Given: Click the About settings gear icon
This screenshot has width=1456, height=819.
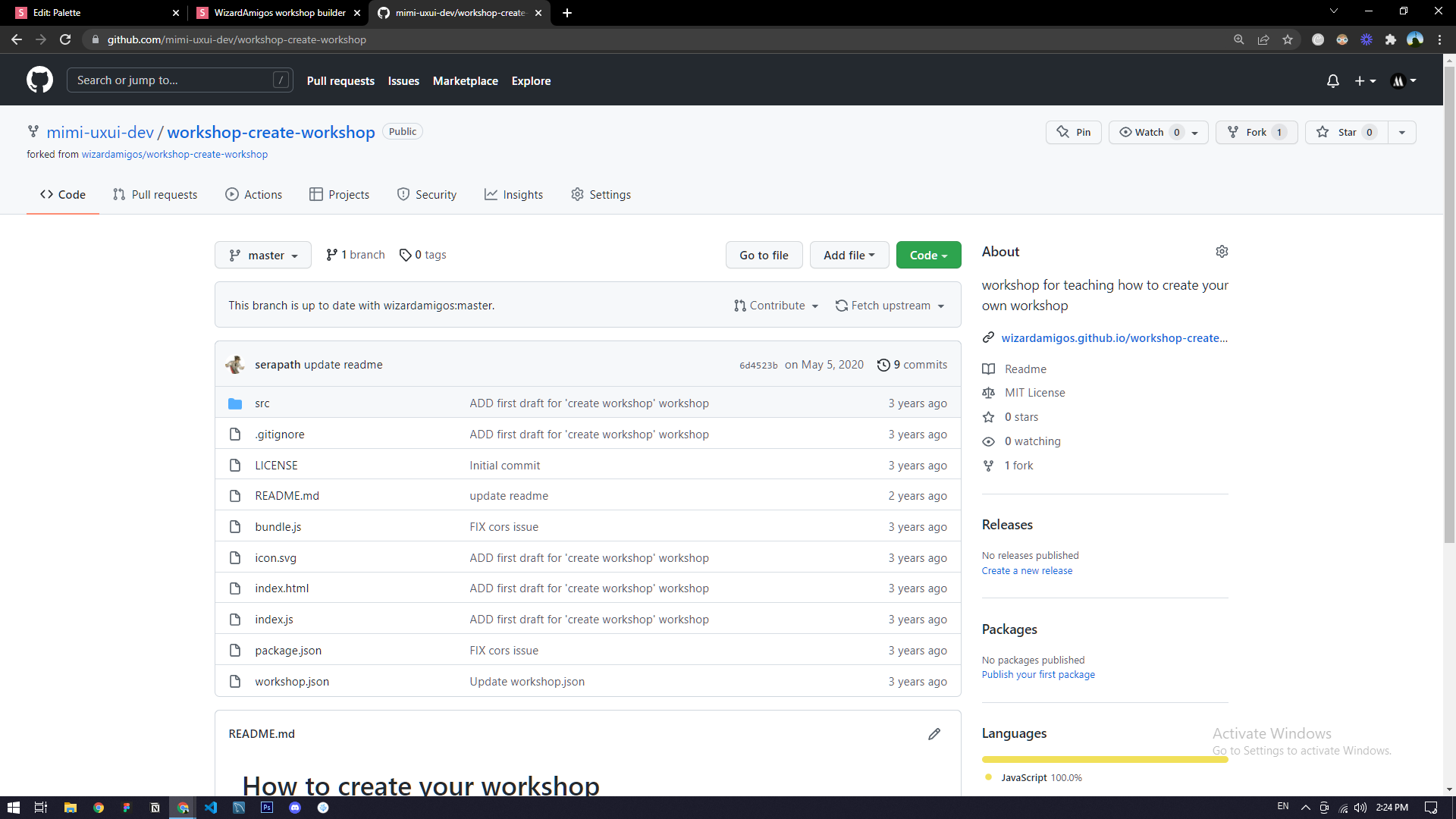Looking at the screenshot, I should pyautogui.click(x=1222, y=252).
